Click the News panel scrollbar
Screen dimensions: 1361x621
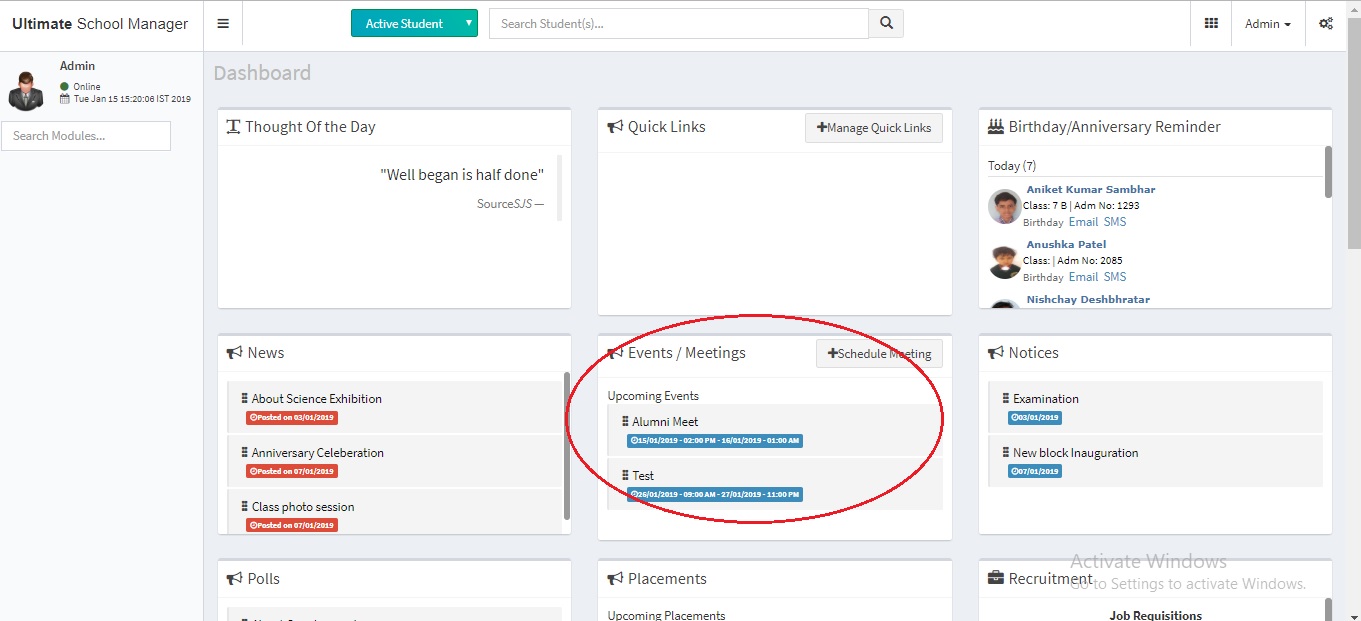click(x=567, y=446)
